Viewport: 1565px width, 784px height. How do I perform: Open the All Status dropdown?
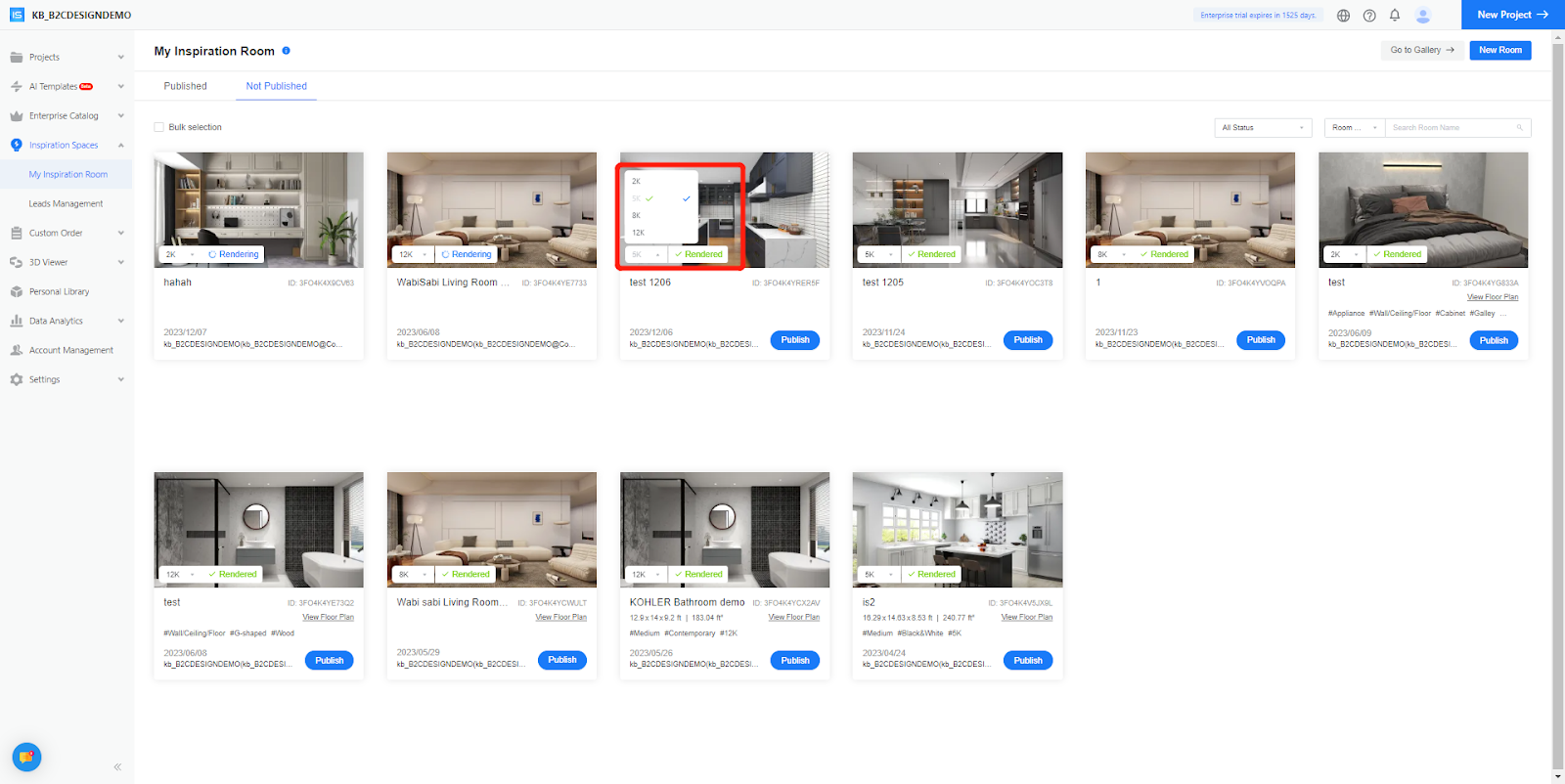1263,128
